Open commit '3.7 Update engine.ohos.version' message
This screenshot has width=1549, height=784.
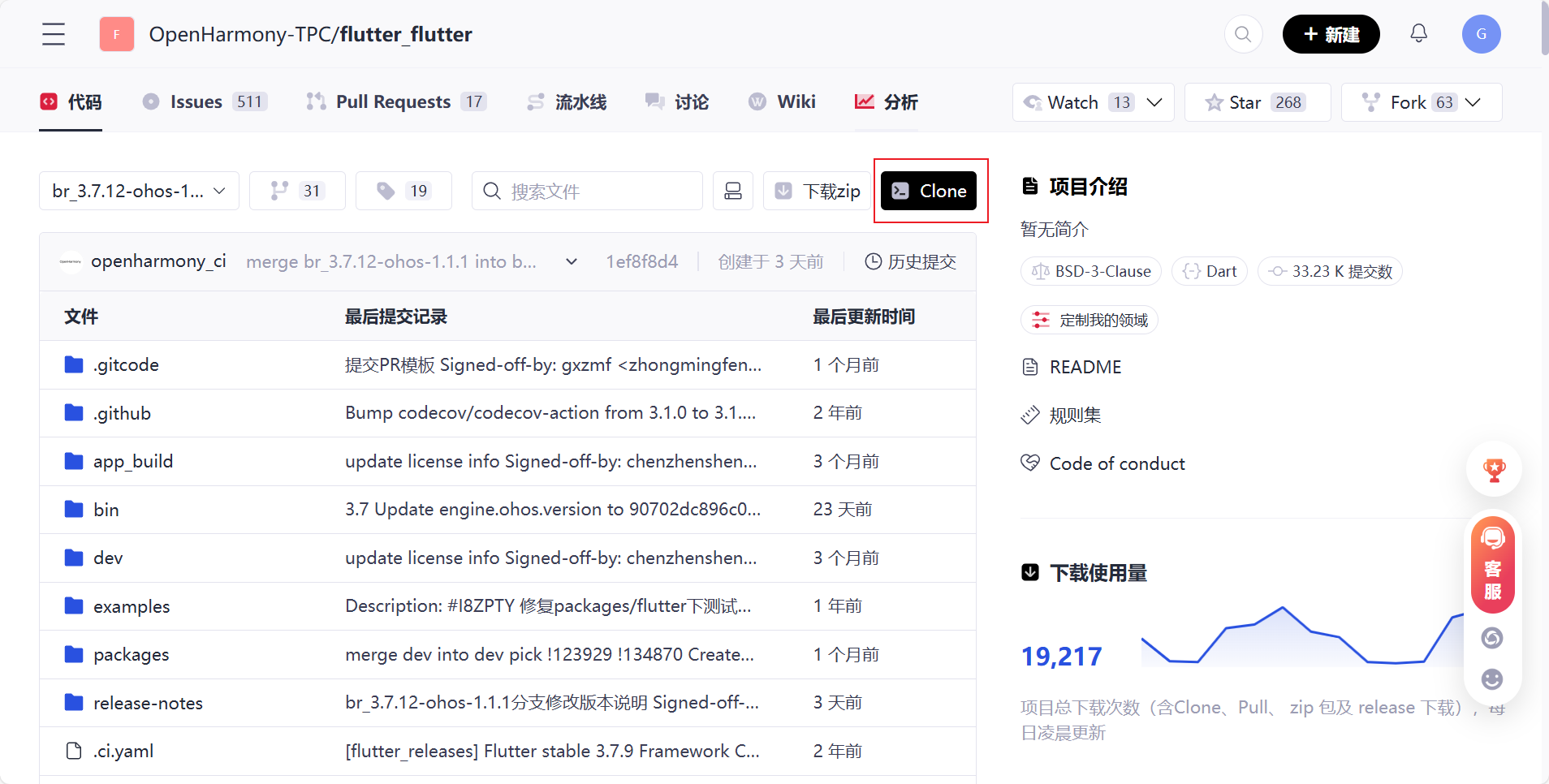point(553,510)
